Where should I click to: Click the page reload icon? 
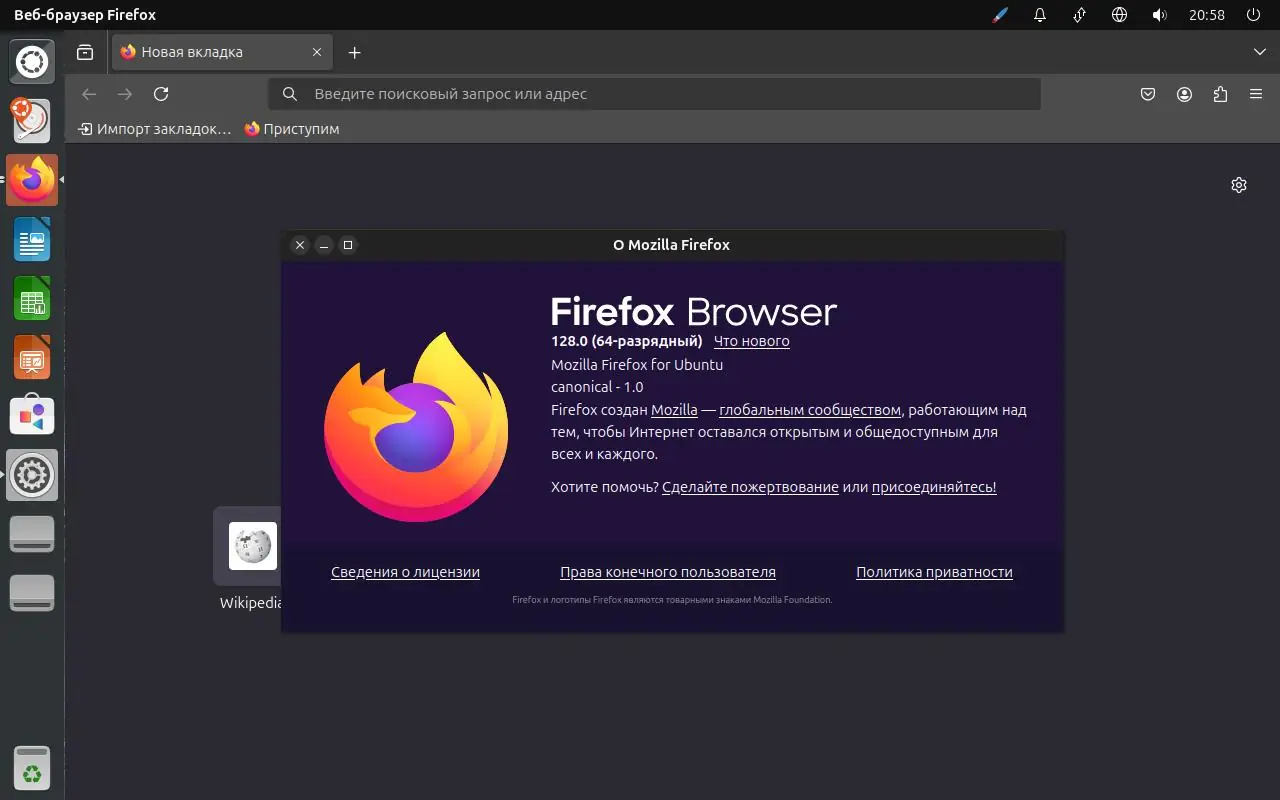point(161,93)
